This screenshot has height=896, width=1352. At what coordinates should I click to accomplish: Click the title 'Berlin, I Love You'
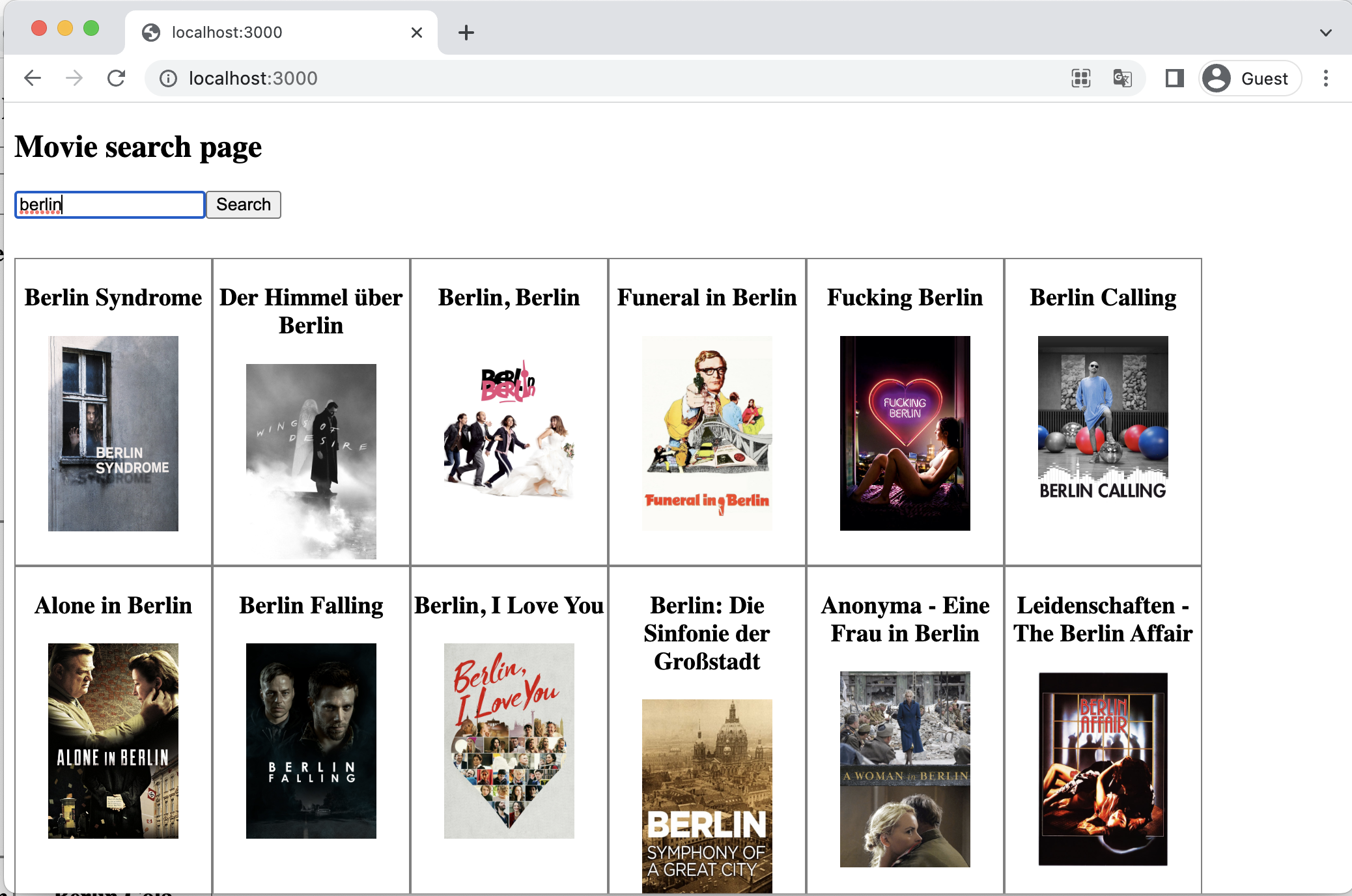click(x=509, y=606)
